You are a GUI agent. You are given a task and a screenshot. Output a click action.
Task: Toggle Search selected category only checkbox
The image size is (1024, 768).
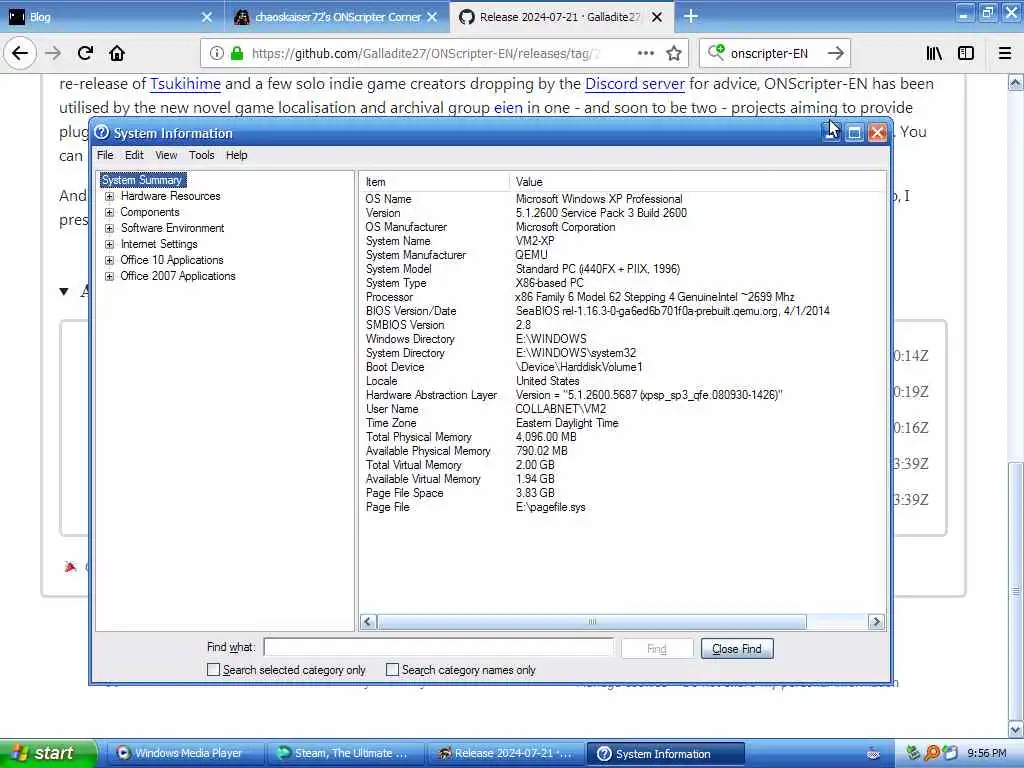(213, 669)
